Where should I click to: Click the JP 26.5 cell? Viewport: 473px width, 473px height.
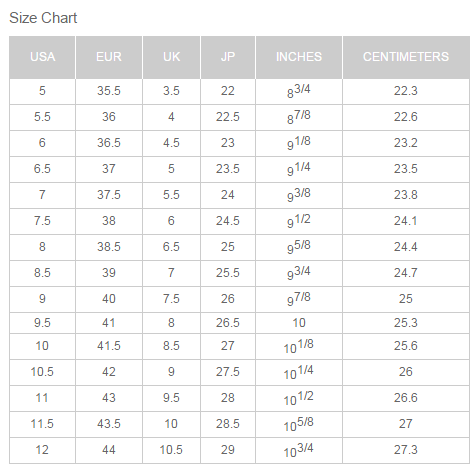[228, 323]
